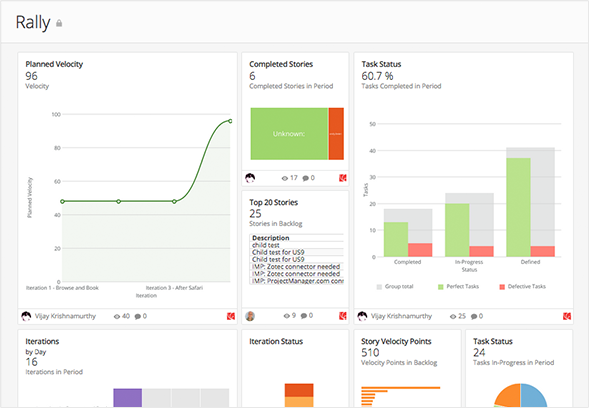Image resolution: width=589 pixels, height=408 pixels.
Task: Click the eye views icon on Planned Velocity card
Action: [117, 317]
